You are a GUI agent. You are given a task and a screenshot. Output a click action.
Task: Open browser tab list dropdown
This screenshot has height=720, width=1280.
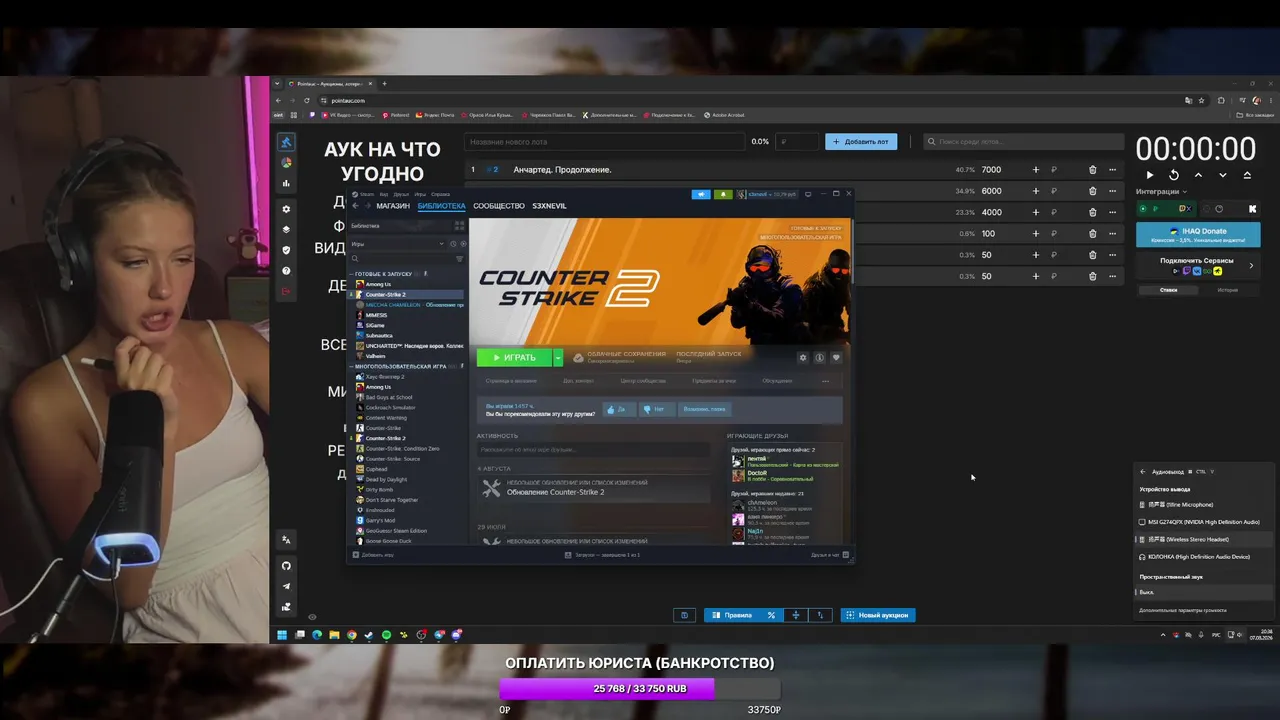point(278,84)
